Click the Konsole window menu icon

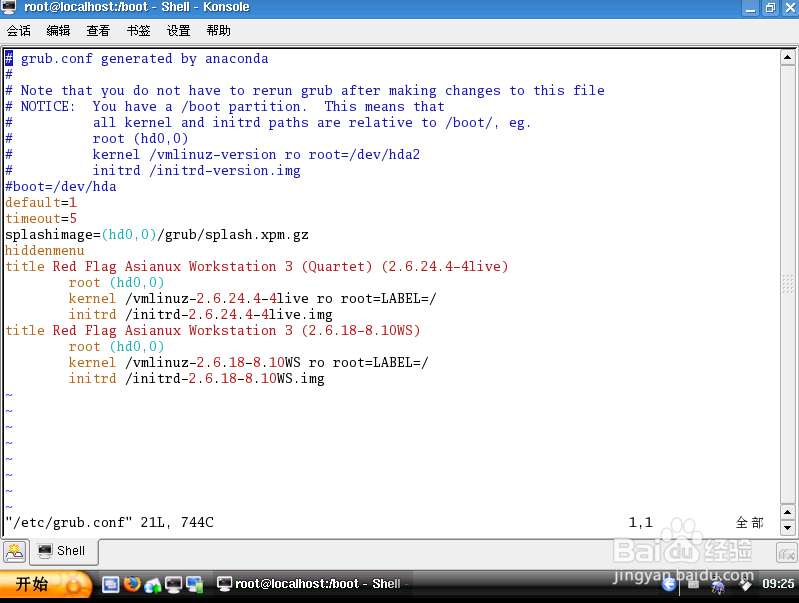click(9, 7)
